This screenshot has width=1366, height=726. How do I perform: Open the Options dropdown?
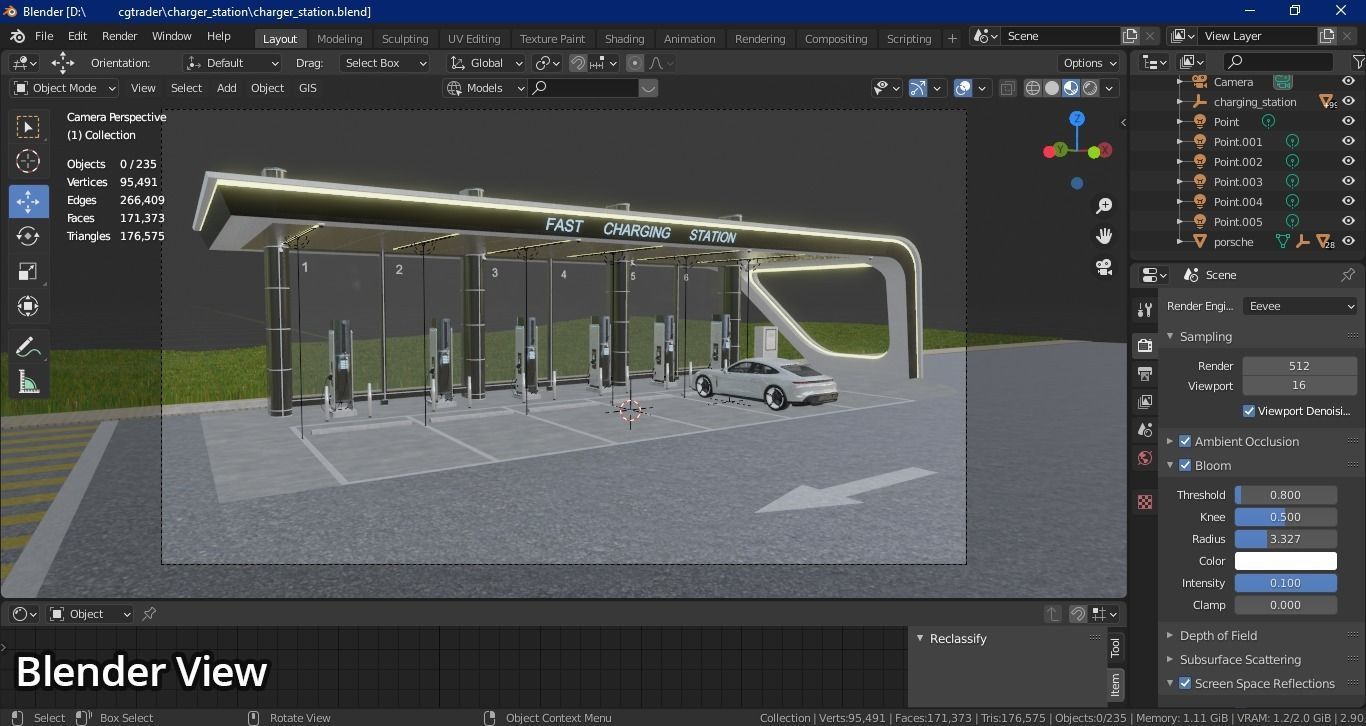tap(1090, 63)
